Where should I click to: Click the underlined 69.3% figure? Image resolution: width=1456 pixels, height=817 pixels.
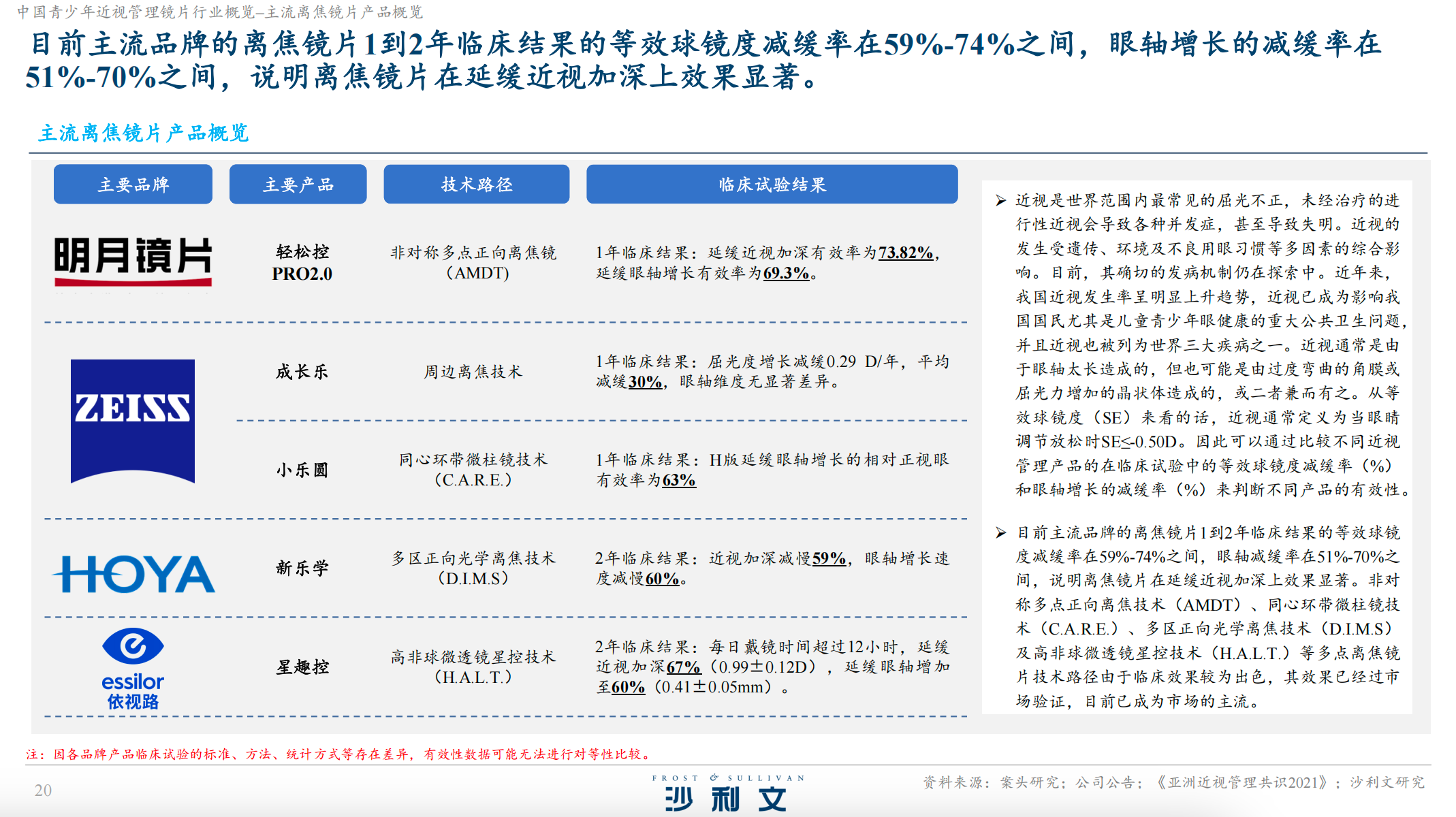tap(786, 274)
